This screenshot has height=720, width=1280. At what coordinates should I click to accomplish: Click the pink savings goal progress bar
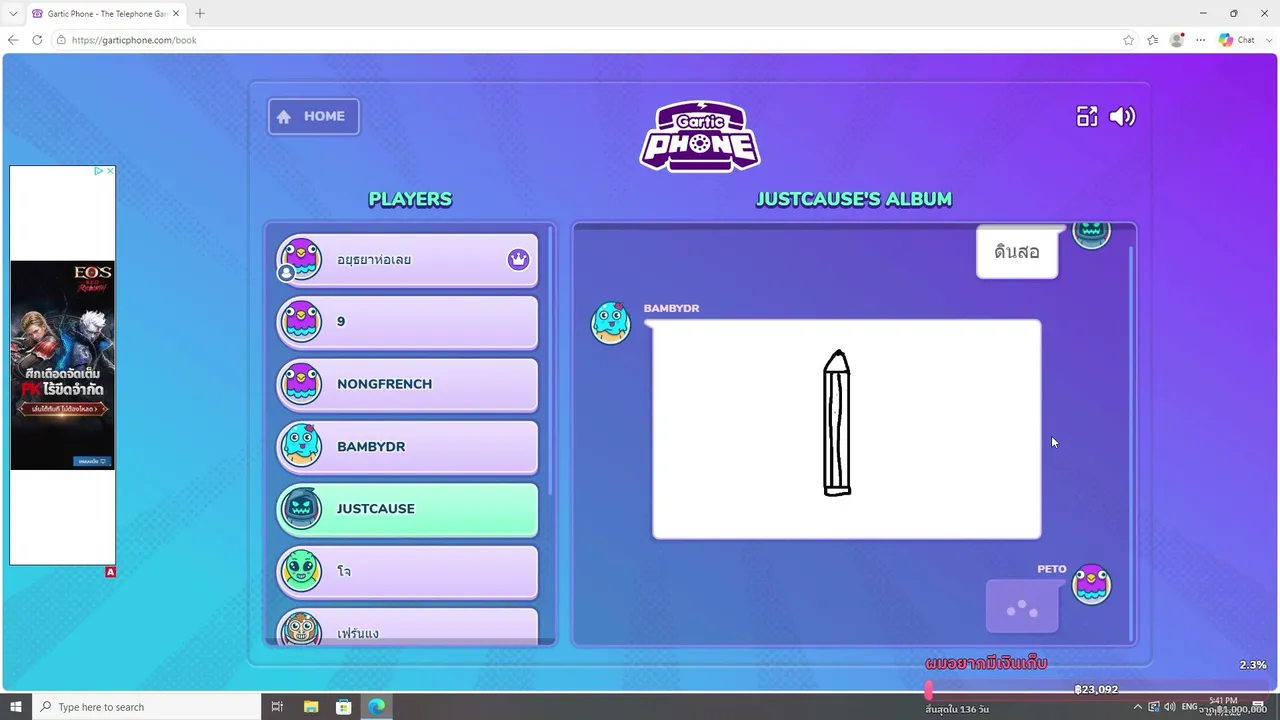pos(1095,690)
